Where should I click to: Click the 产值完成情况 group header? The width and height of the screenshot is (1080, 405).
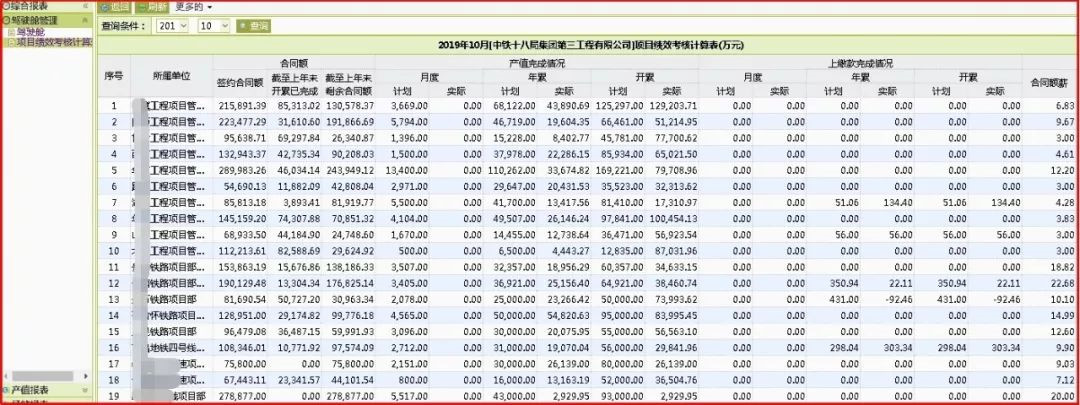[537, 63]
